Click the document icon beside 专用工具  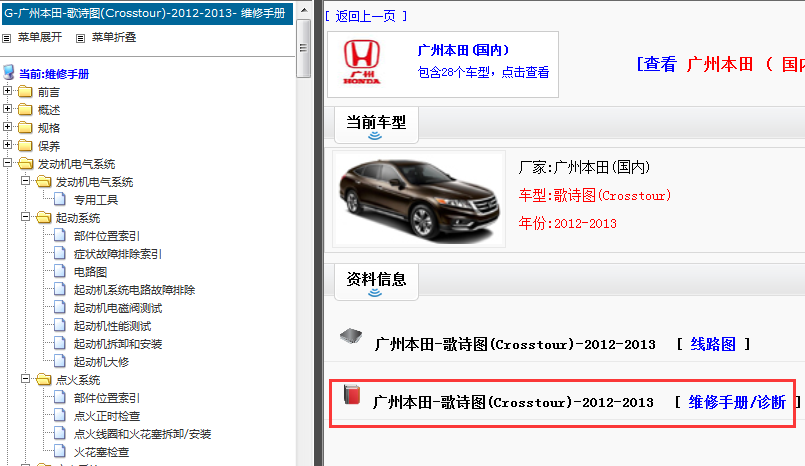[x=60, y=199]
